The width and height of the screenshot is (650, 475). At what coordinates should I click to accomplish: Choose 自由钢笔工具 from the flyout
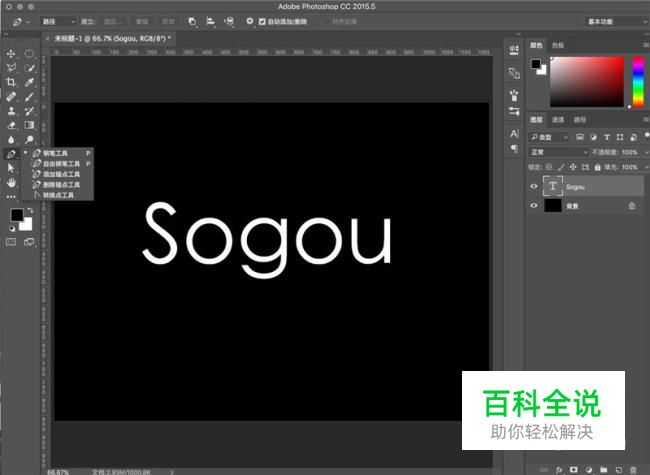coord(62,164)
